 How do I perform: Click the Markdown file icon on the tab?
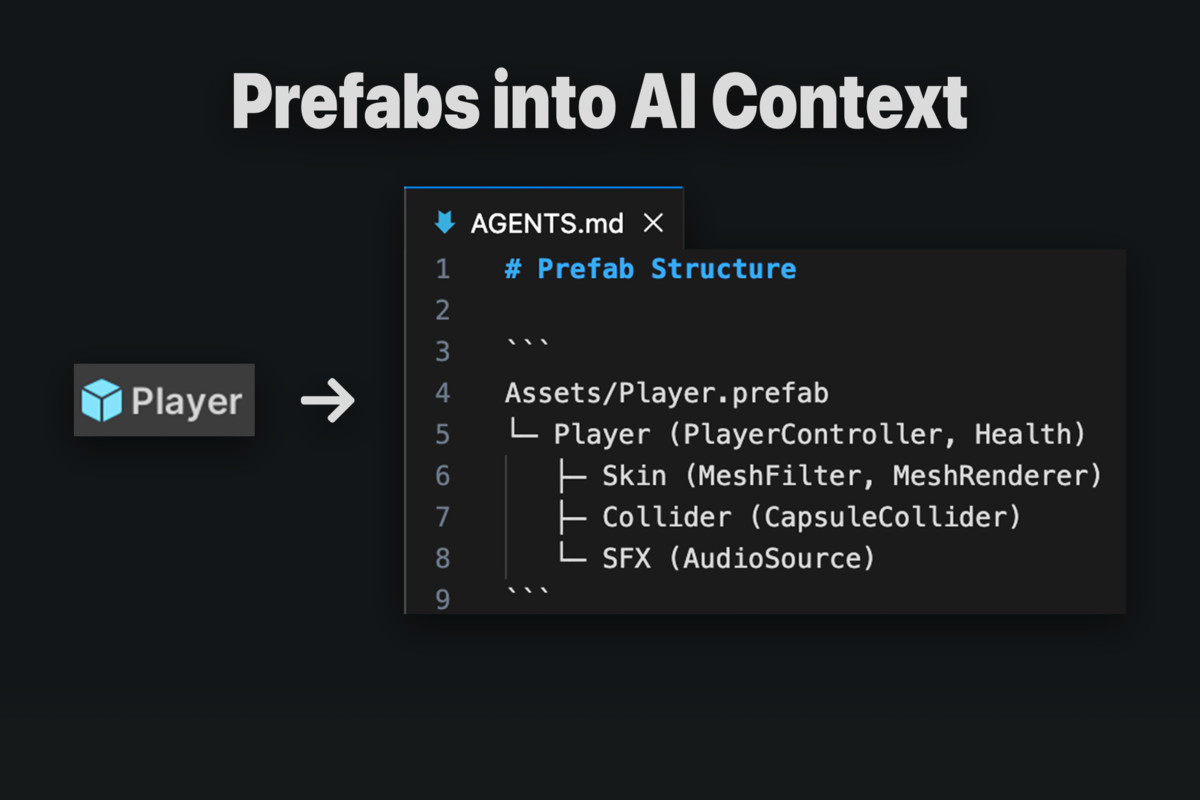pyautogui.click(x=444, y=223)
